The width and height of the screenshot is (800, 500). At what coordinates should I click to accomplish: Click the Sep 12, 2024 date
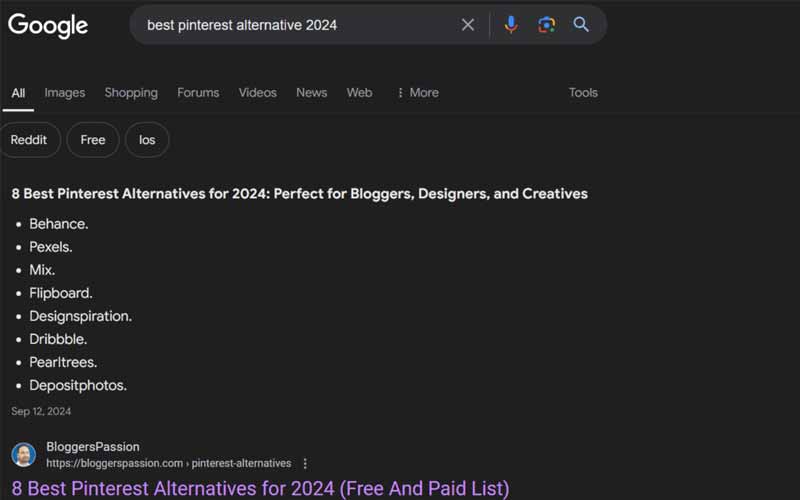coord(41,411)
